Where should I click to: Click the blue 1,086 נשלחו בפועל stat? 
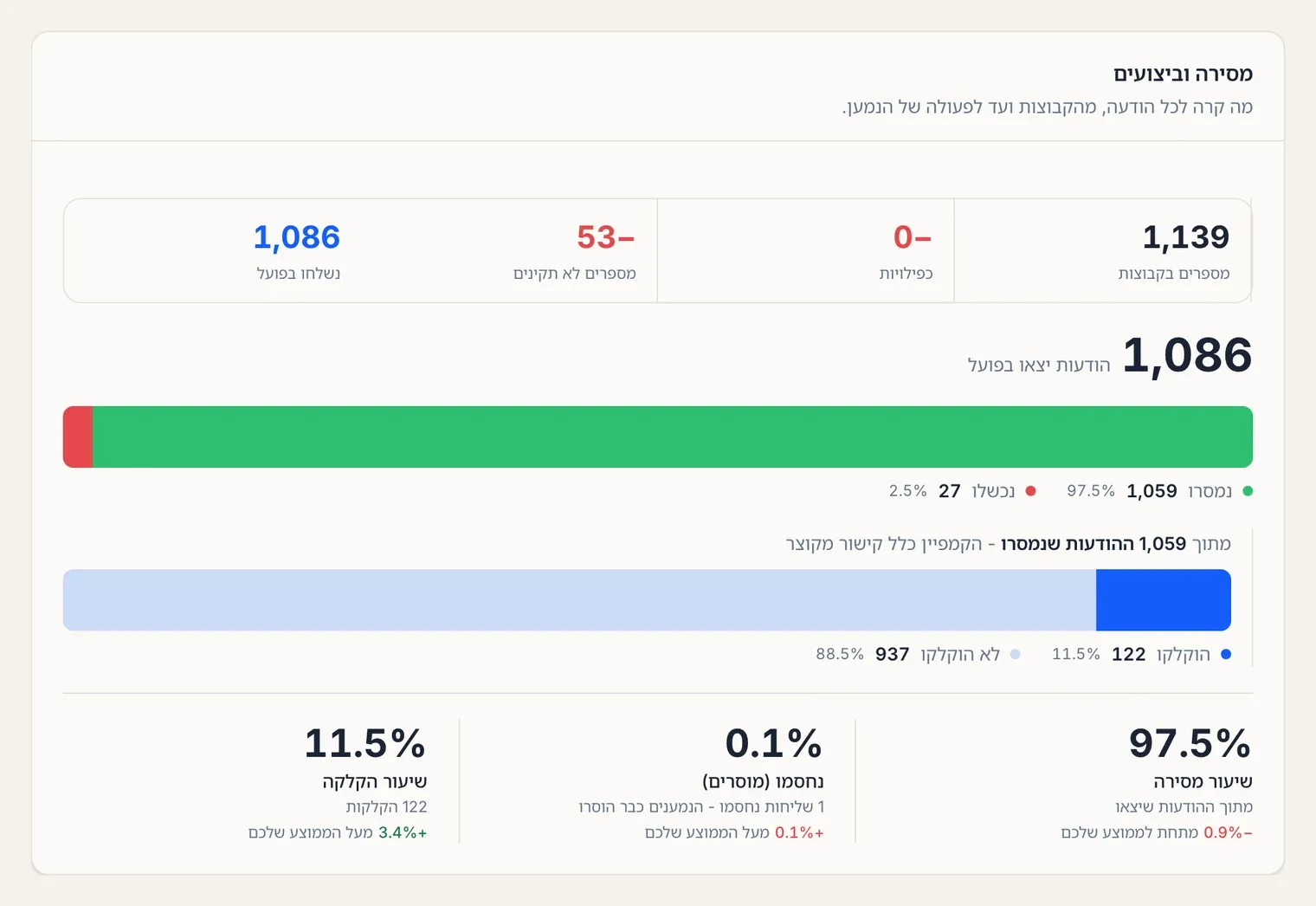tap(298, 251)
